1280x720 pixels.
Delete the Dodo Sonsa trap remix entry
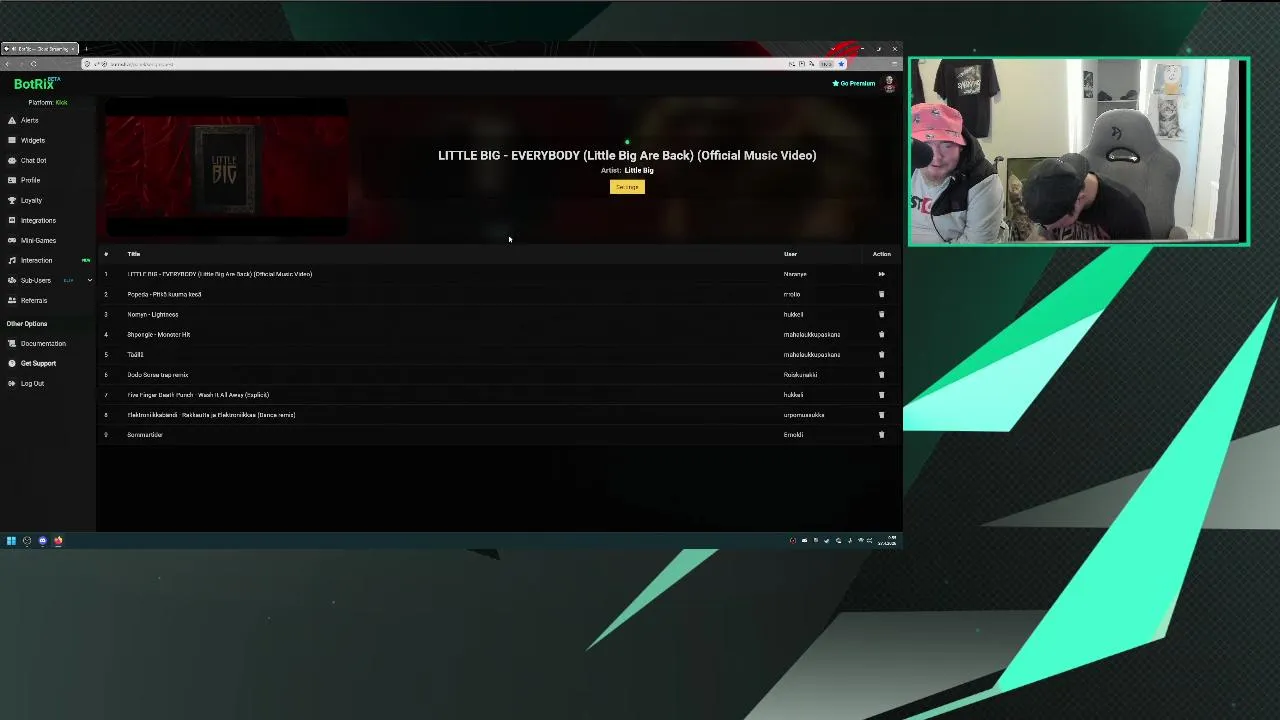[x=881, y=374]
